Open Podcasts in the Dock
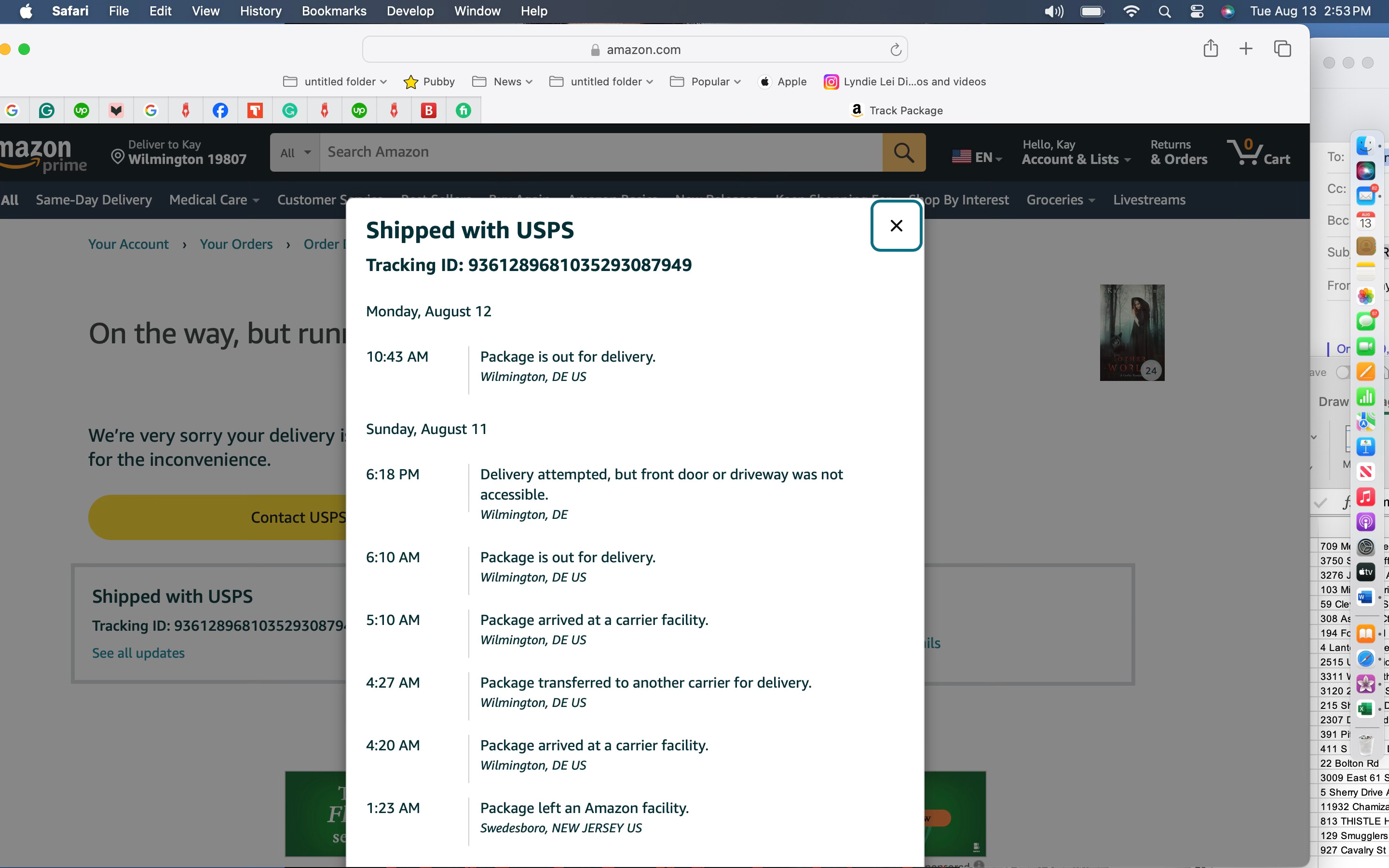The width and height of the screenshot is (1389, 868). [x=1365, y=522]
